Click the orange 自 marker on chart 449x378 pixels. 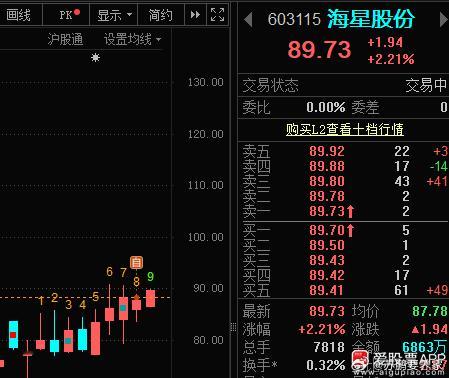[136, 263]
